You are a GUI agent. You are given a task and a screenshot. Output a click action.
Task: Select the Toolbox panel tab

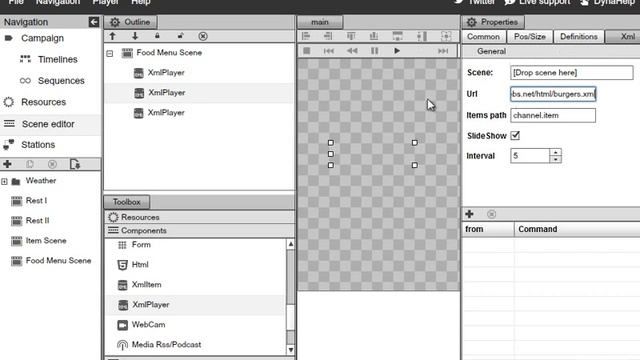127,202
